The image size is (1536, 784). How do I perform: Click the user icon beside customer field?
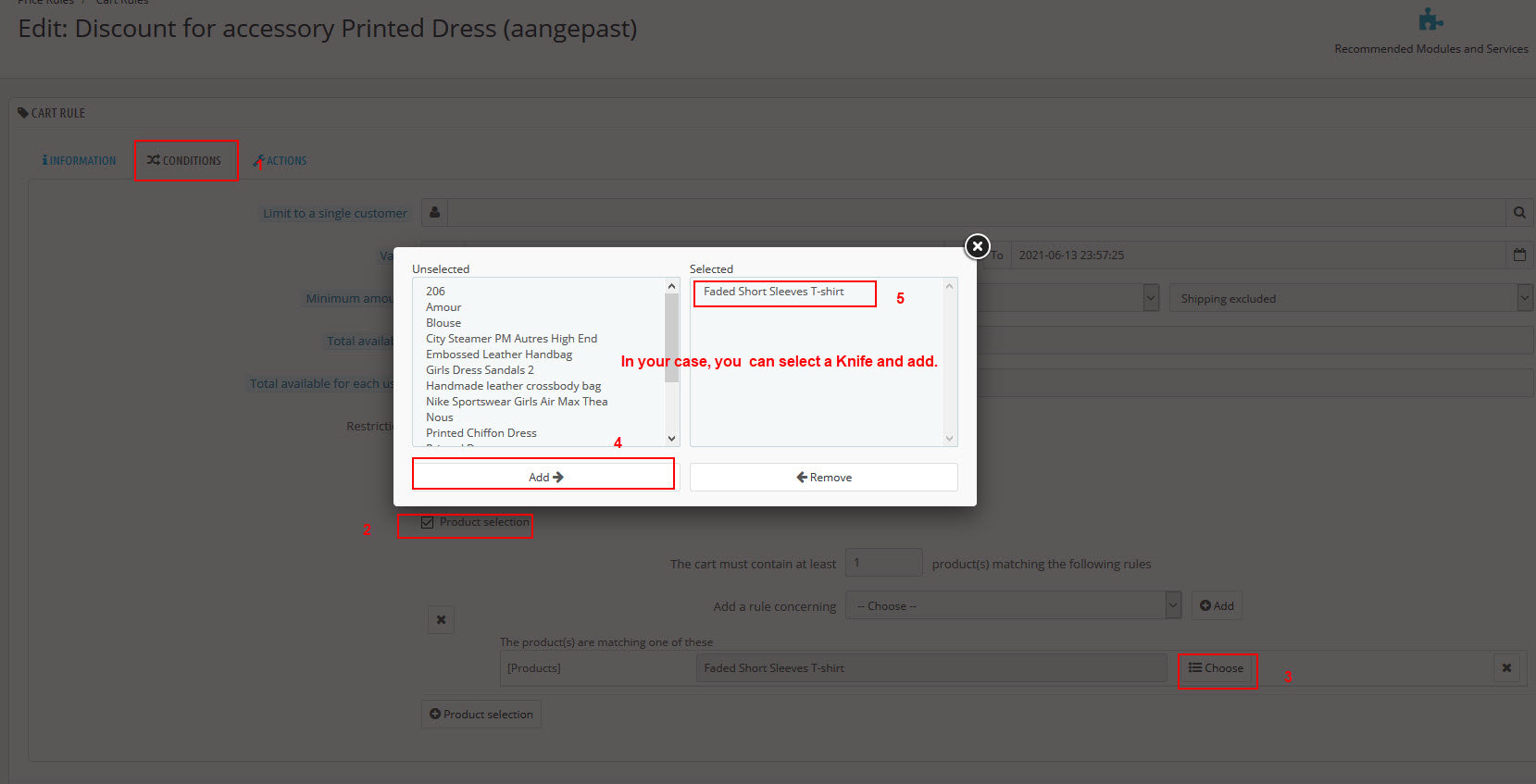[434, 213]
